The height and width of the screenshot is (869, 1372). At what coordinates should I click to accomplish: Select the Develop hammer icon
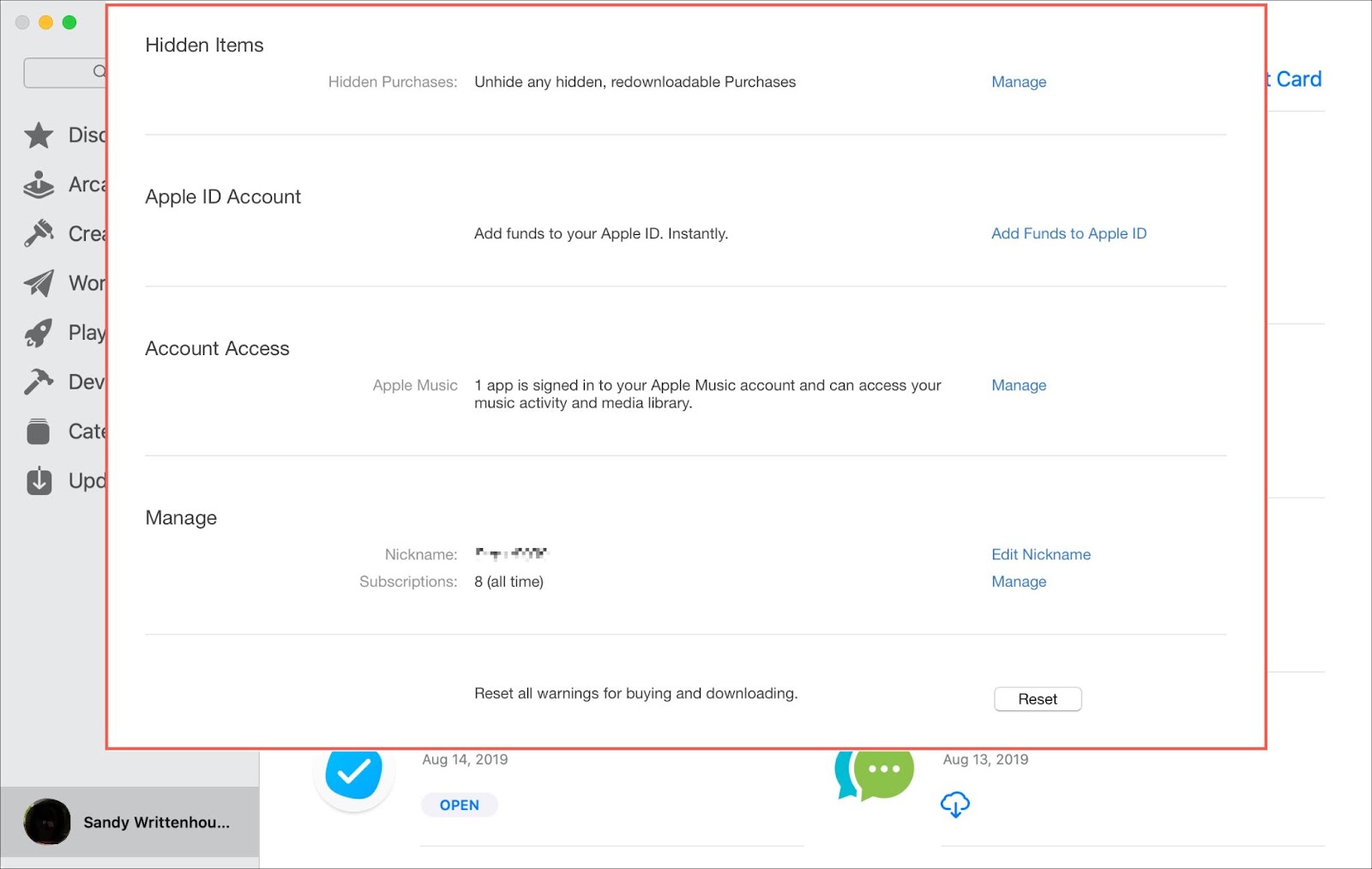(x=39, y=382)
